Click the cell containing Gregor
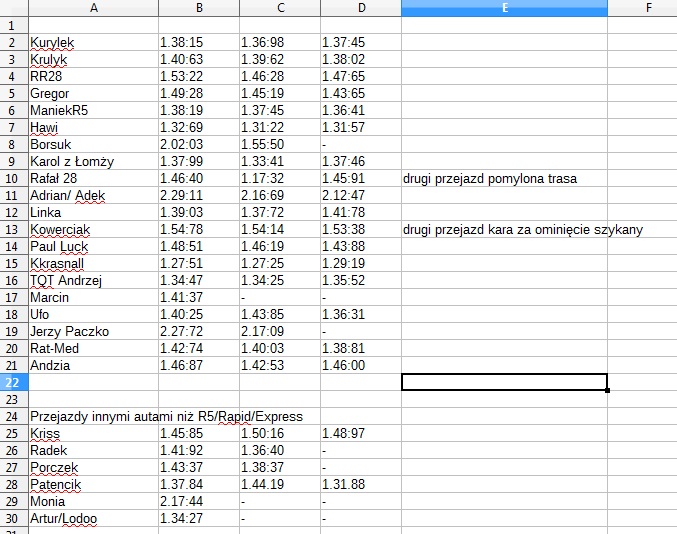This screenshot has width=677, height=534. pyautogui.click(x=93, y=93)
